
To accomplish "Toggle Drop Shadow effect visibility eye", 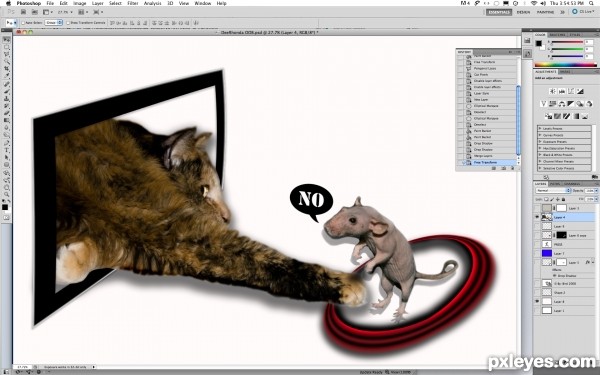I will click(x=555, y=276).
